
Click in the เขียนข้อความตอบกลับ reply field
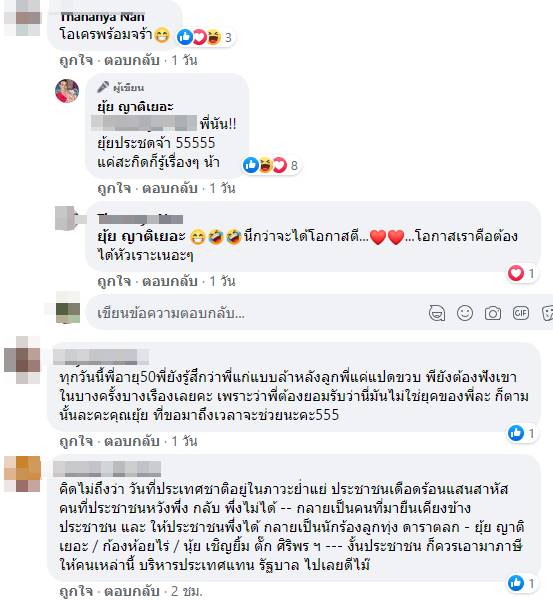point(261,313)
